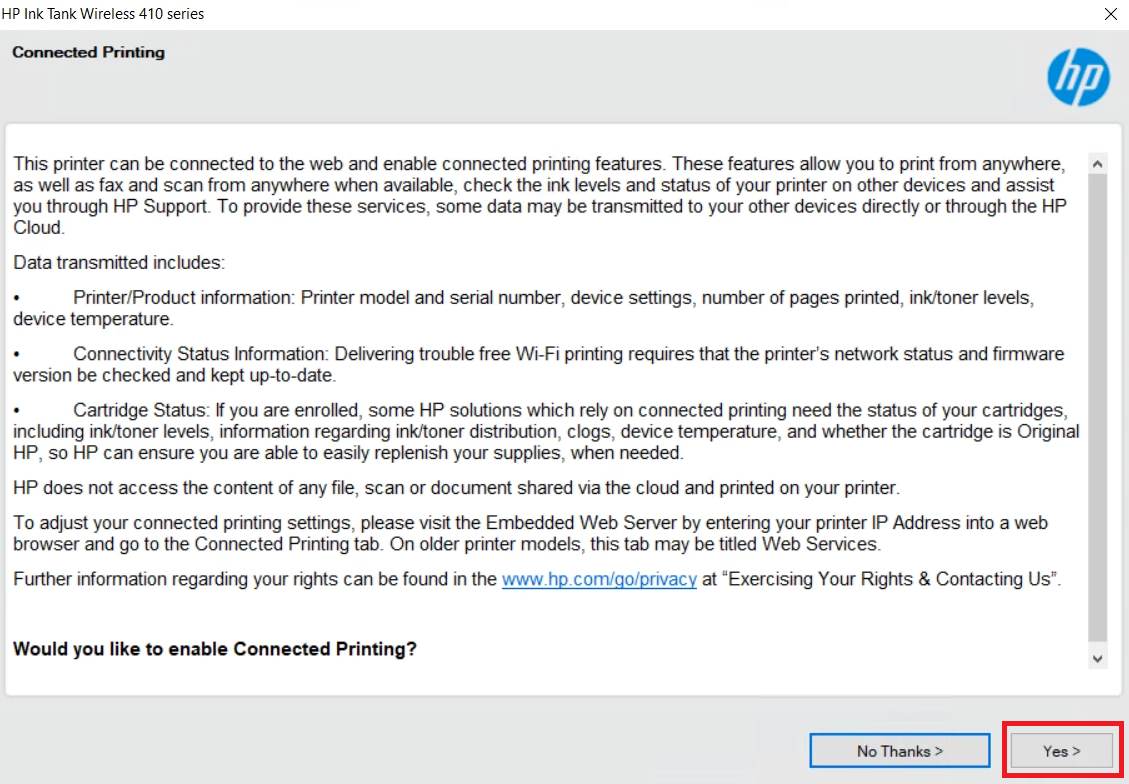The image size is (1129, 784).
Task: Click the Connected Printing heading
Action: click(x=89, y=52)
